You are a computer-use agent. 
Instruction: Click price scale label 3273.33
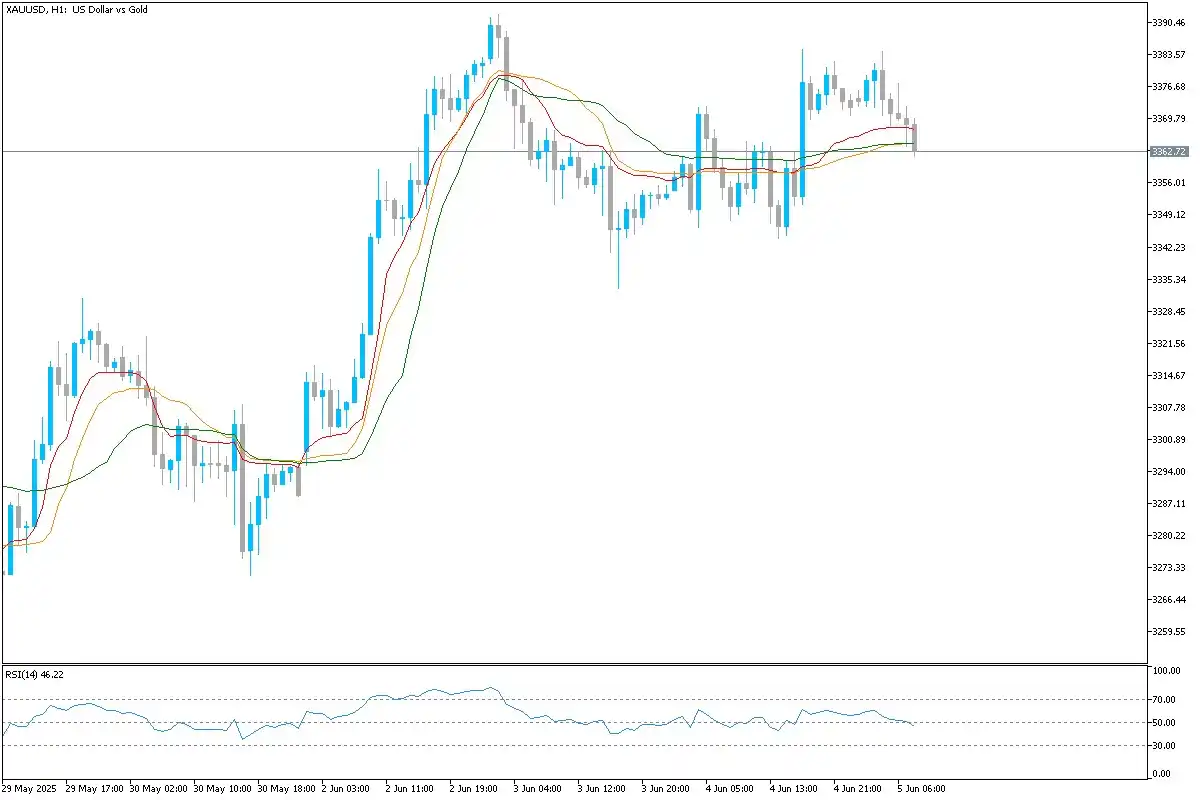1169,567
